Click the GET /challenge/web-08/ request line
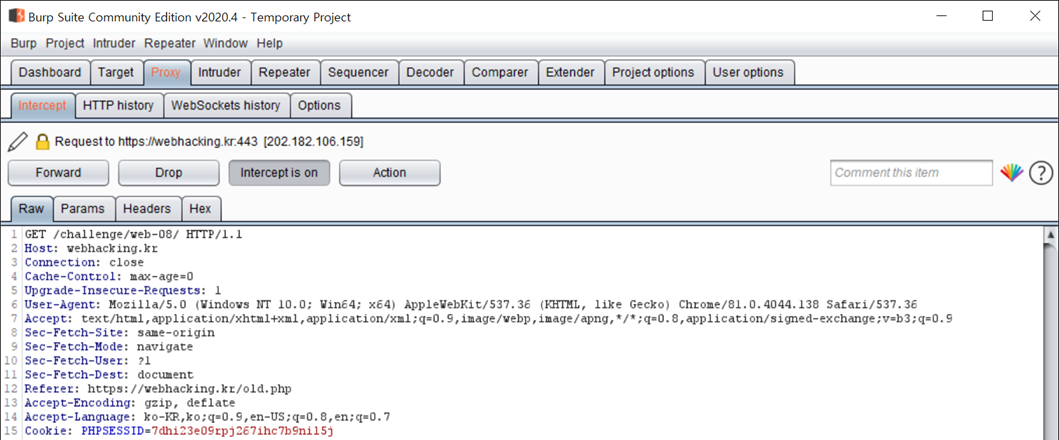Screen dimensions: 1059x440 point(133,235)
